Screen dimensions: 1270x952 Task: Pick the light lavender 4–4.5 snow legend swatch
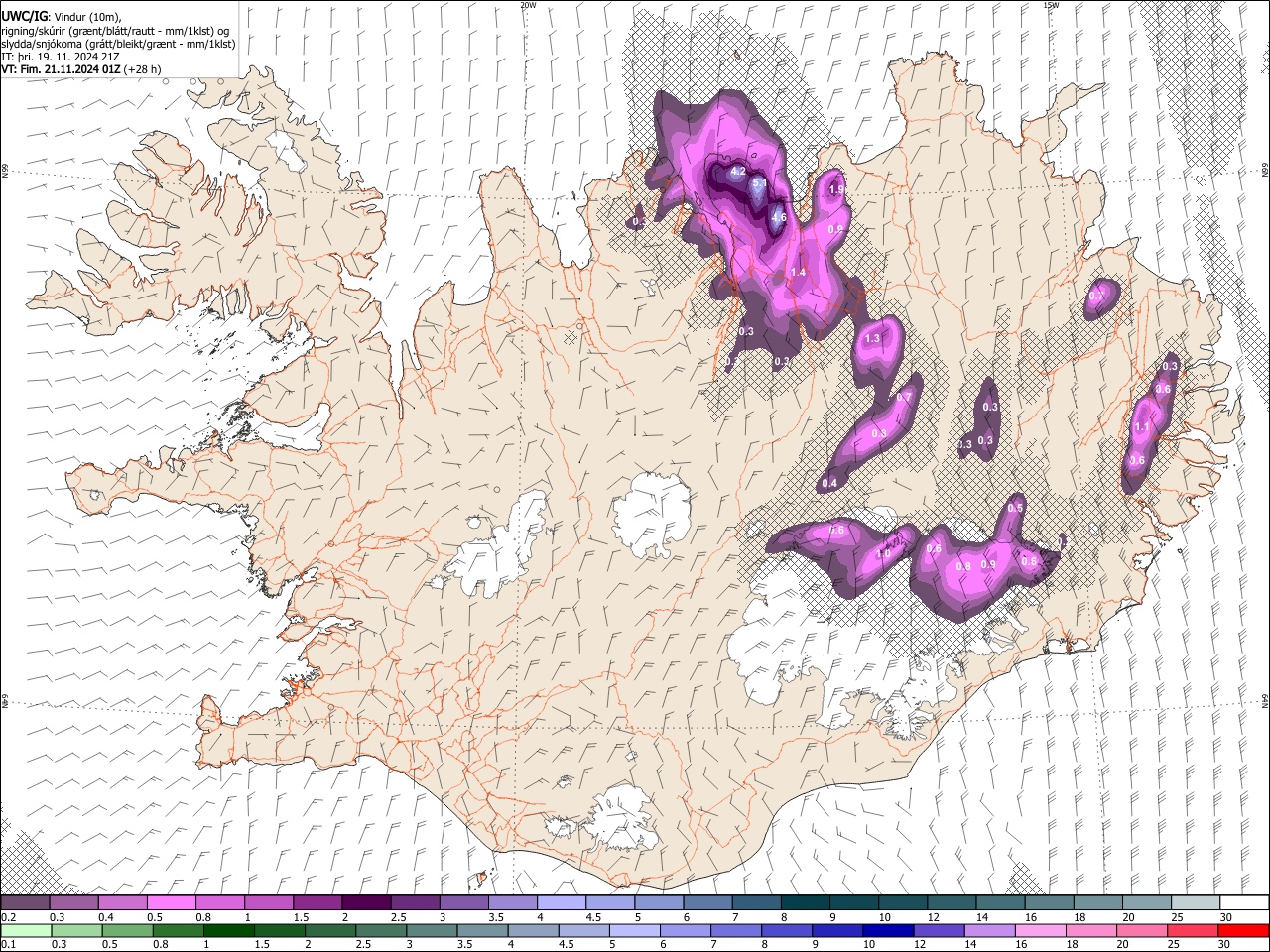pyautogui.click(x=560, y=903)
